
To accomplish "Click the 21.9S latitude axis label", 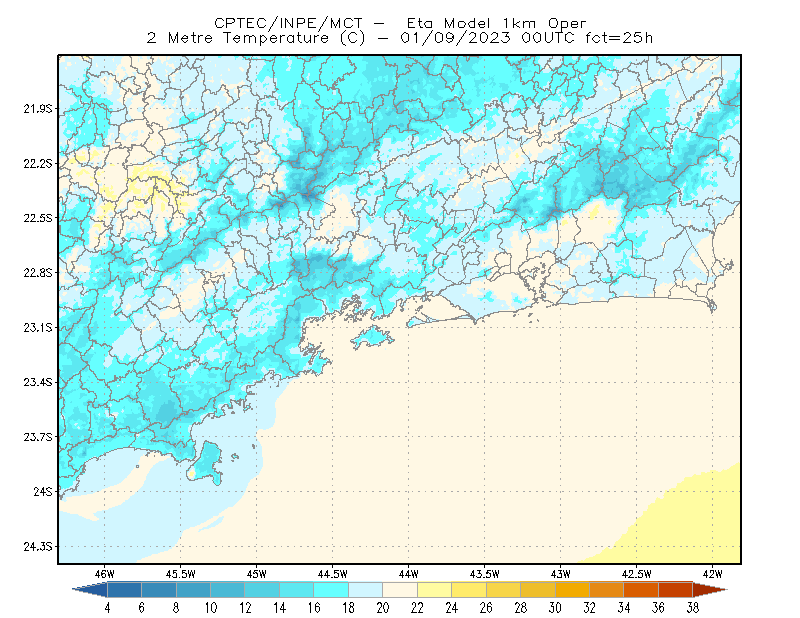I will click(38, 109).
